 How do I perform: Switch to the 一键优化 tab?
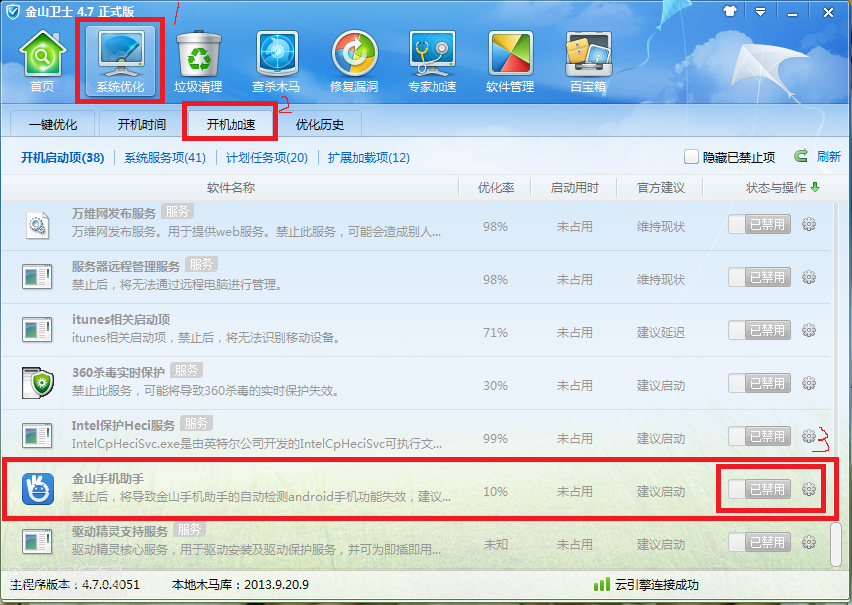coord(53,124)
